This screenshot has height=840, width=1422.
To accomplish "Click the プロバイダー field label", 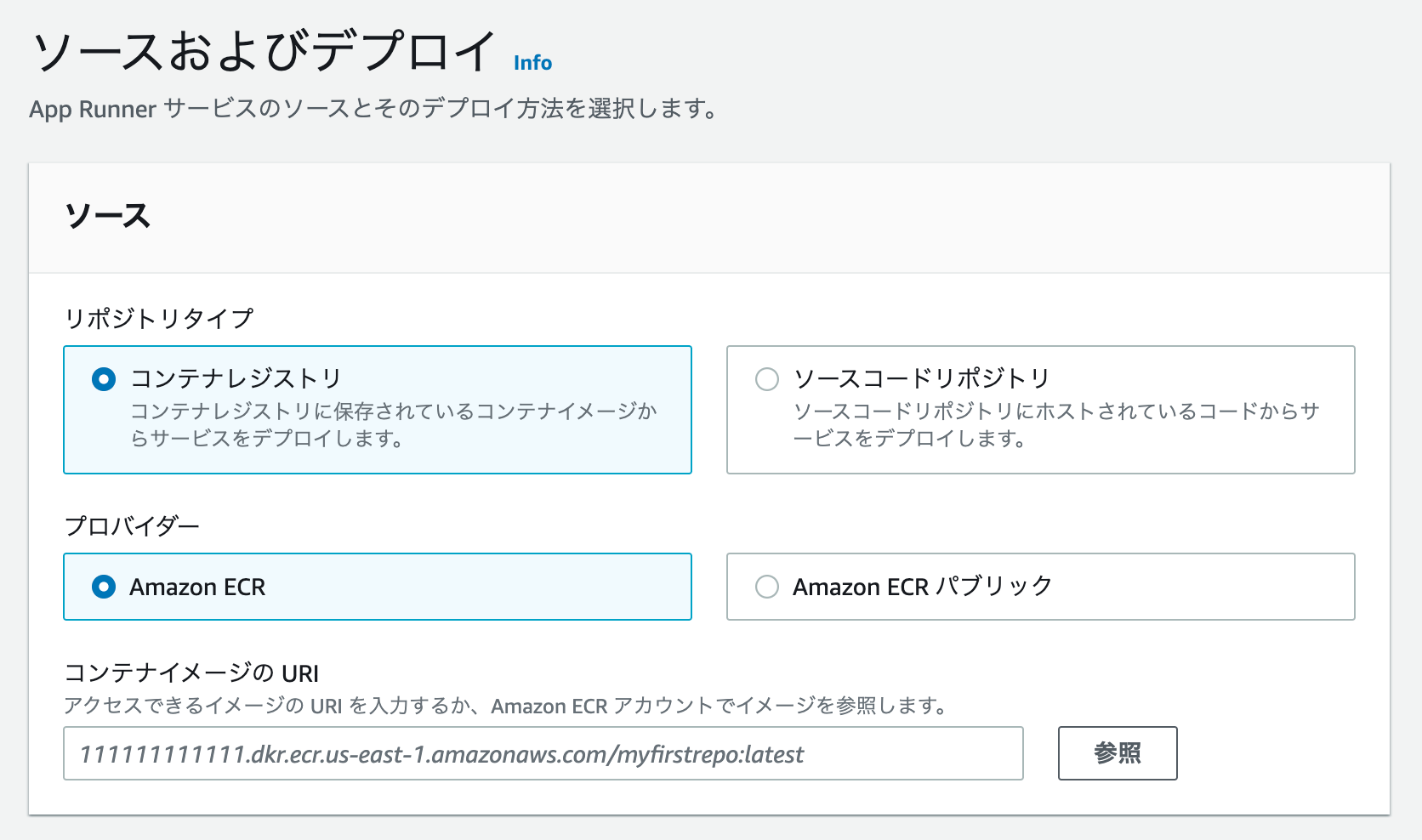I will coord(132,526).
